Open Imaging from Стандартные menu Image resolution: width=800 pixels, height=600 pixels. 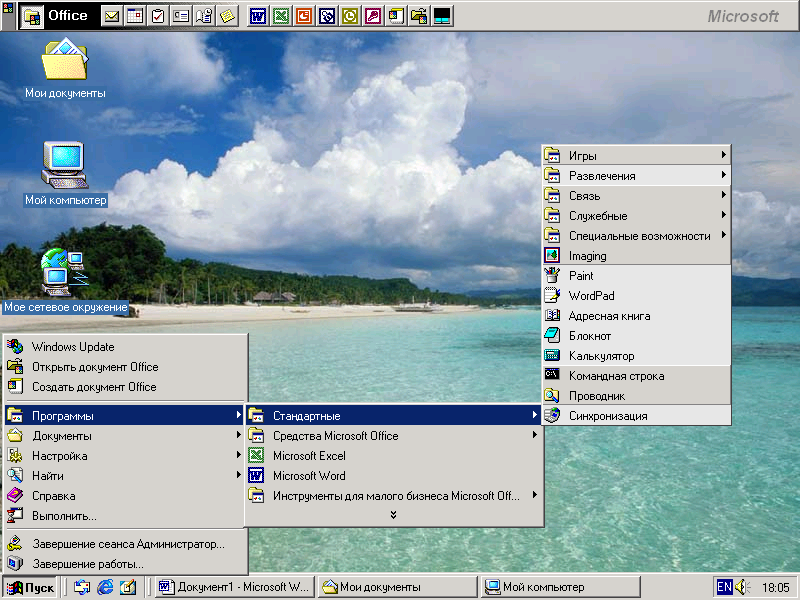[x=637, y=256]
